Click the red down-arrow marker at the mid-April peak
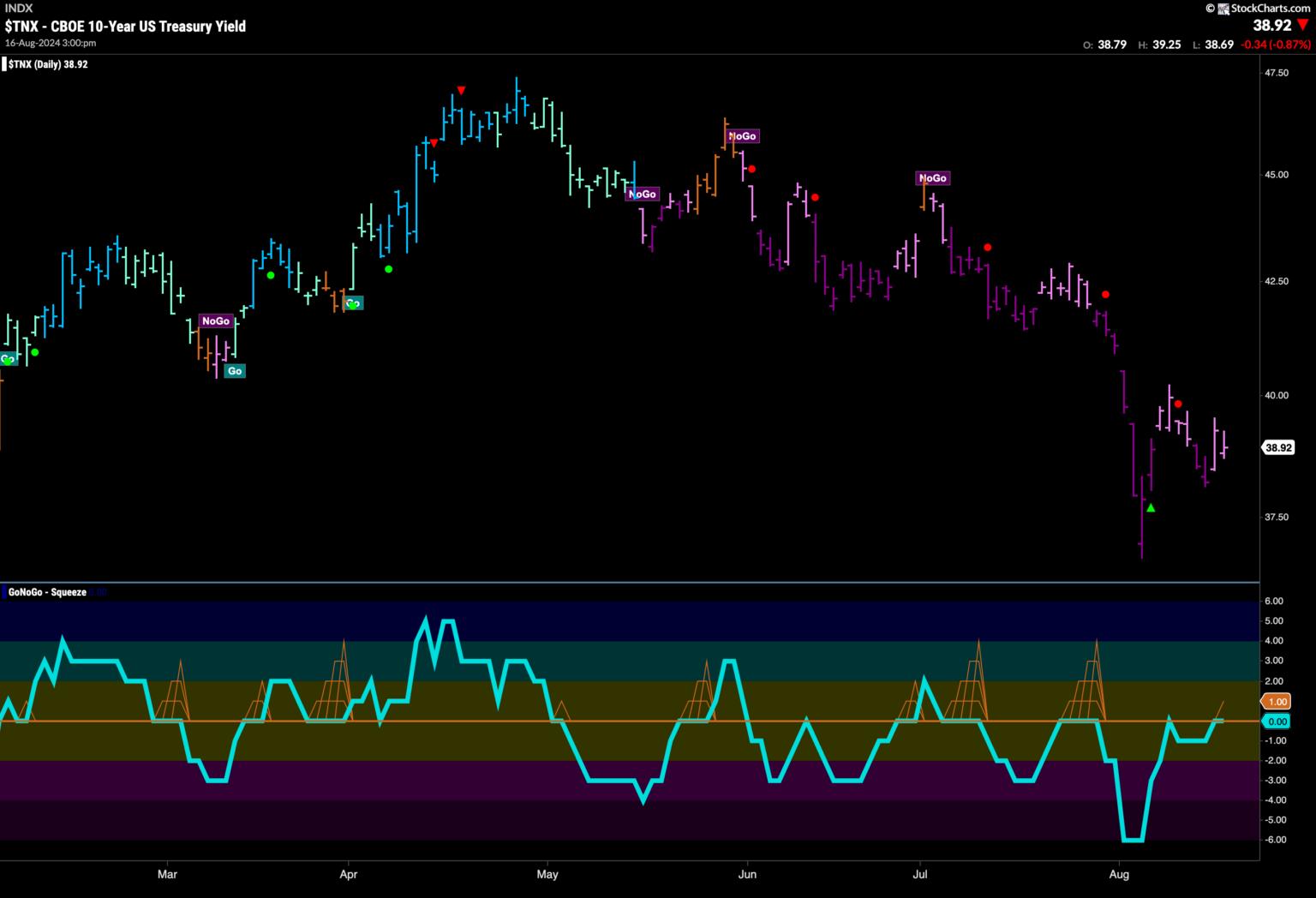1316x898 pixels. coord(461,90)
